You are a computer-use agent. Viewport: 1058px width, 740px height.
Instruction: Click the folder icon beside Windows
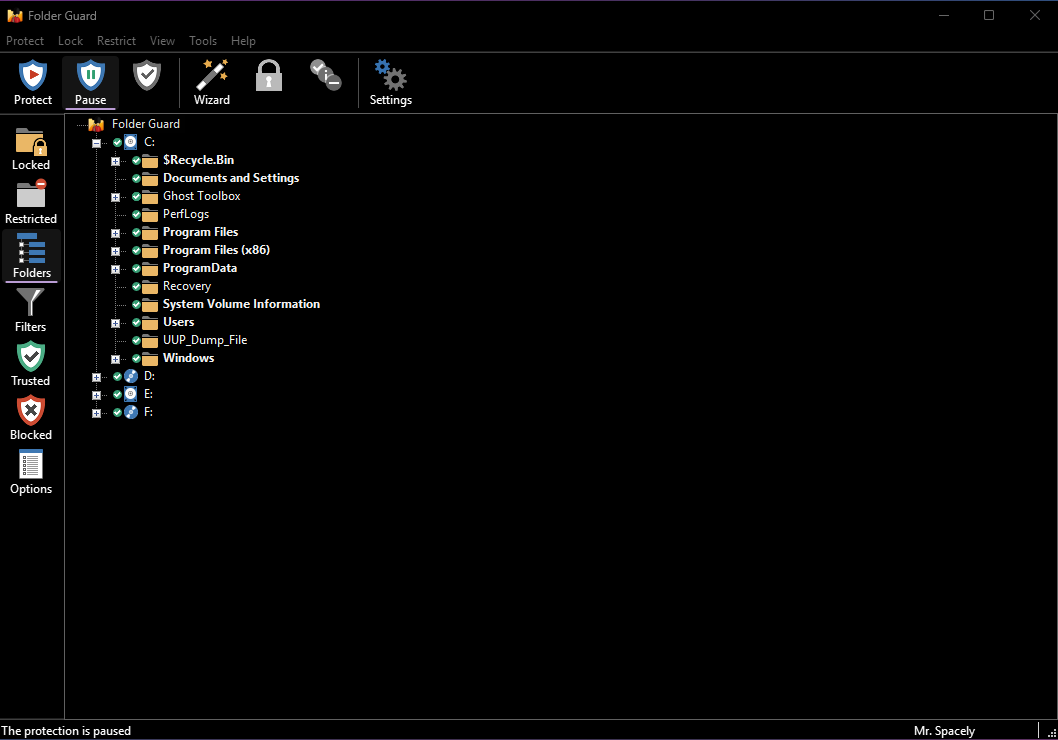point(150,358)
